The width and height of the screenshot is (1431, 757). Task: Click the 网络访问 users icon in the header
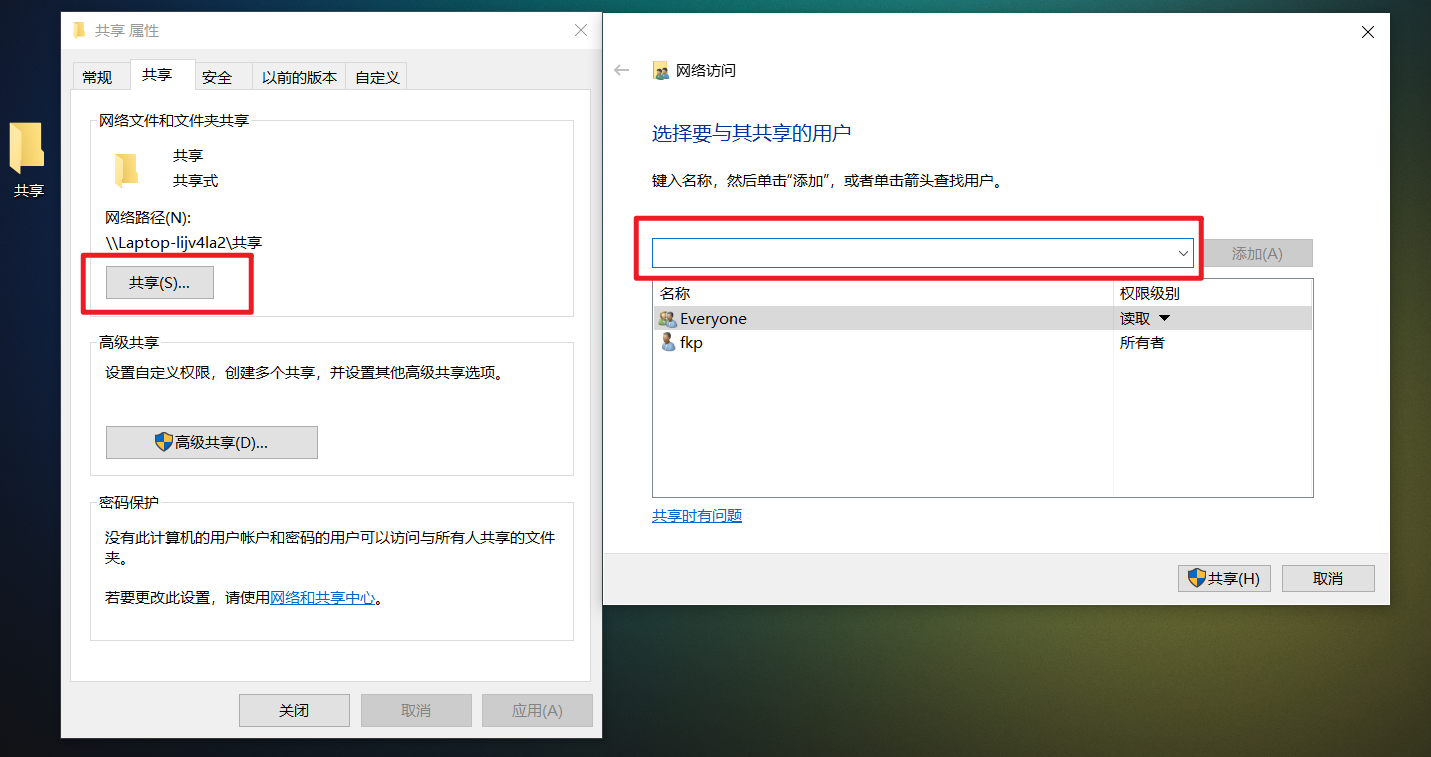(x=660, y=71)
